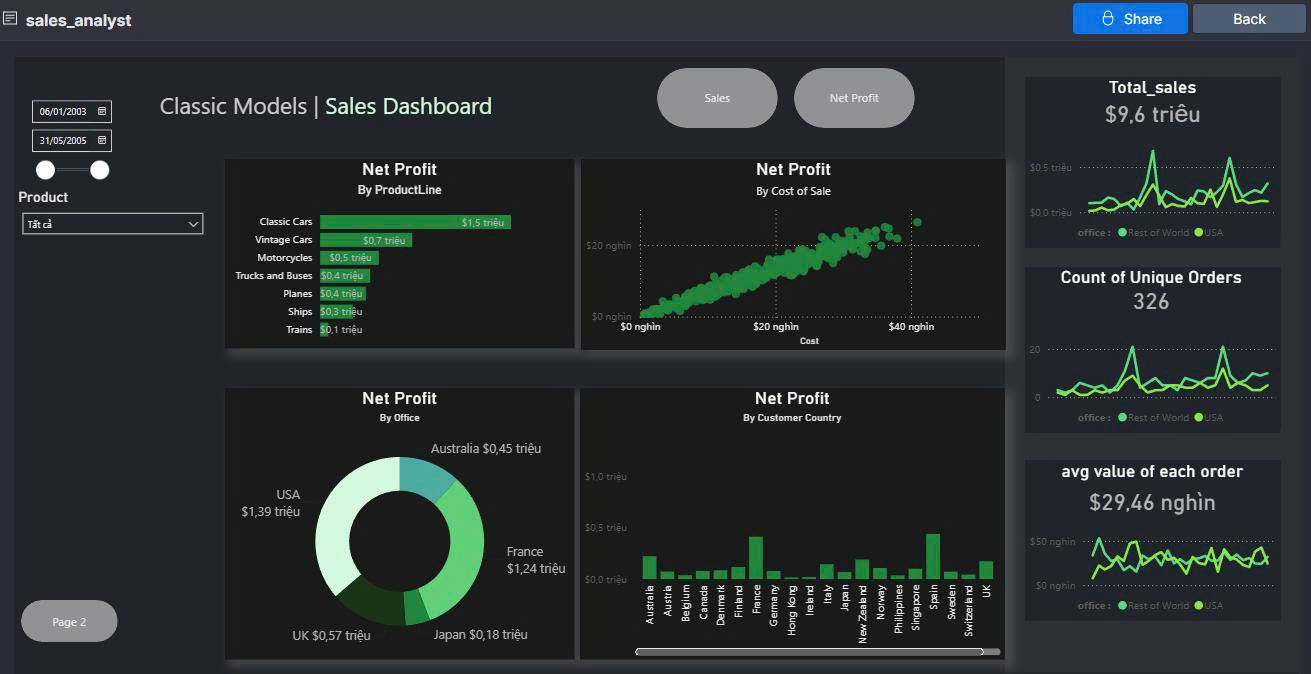
Task: Click Rest of World legend in Total_sales card
Action: [x=1154, y=233]
